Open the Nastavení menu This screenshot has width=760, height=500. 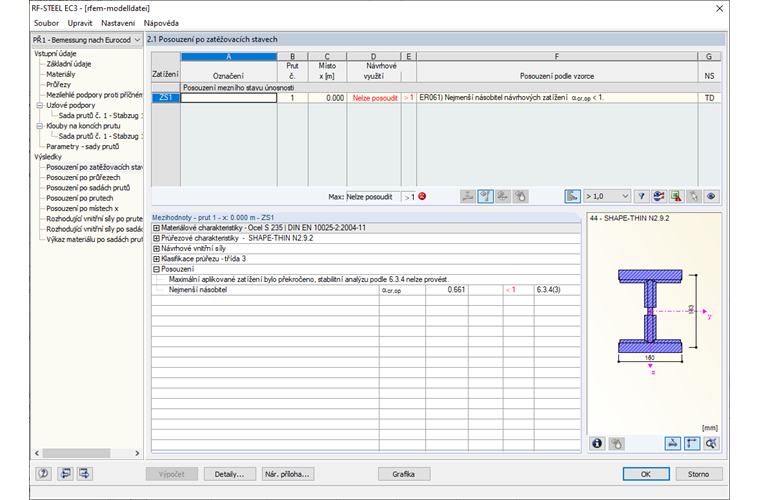(x=118, y=23)
